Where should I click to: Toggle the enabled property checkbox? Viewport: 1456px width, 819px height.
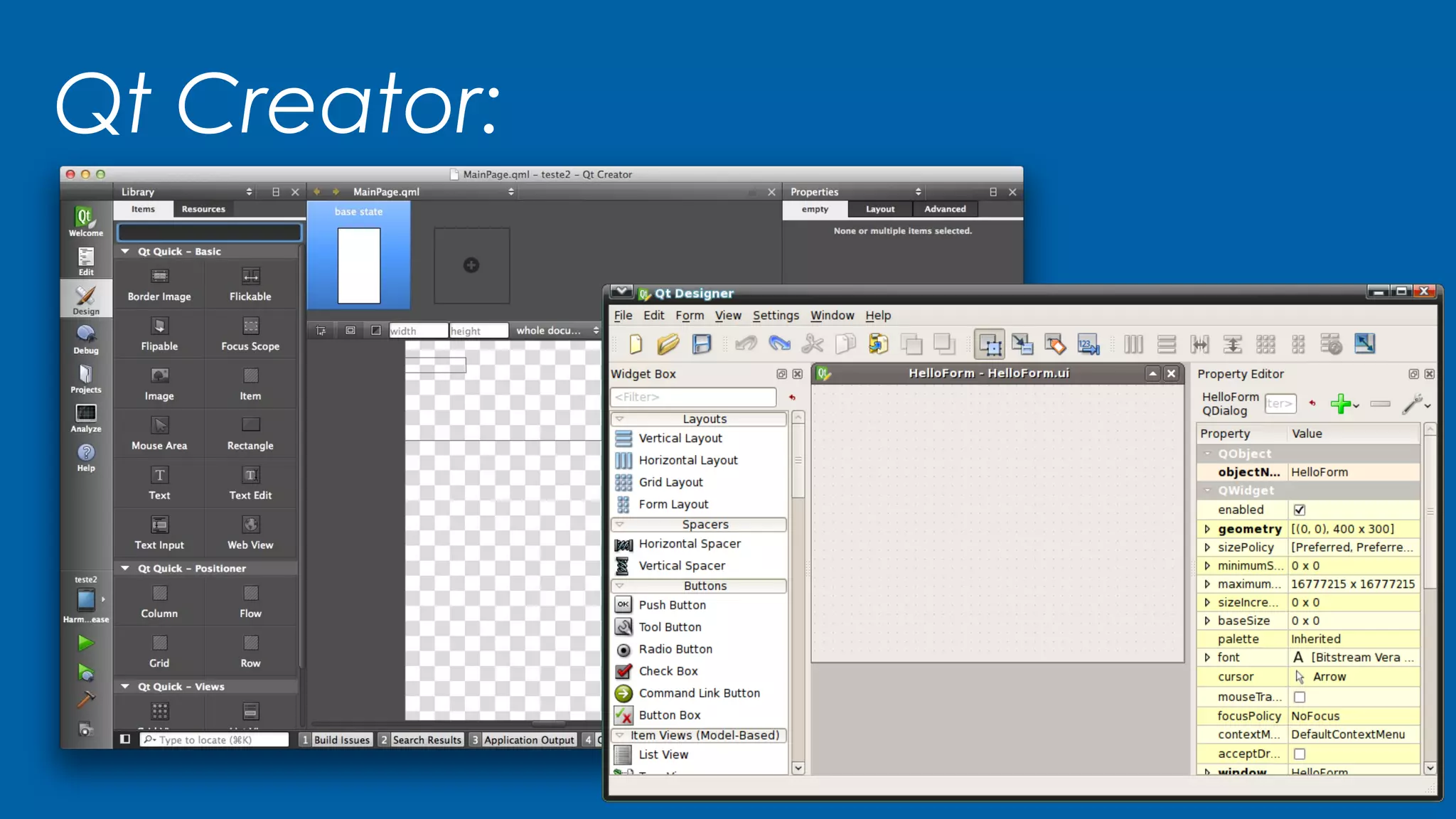click(1300, 510)
